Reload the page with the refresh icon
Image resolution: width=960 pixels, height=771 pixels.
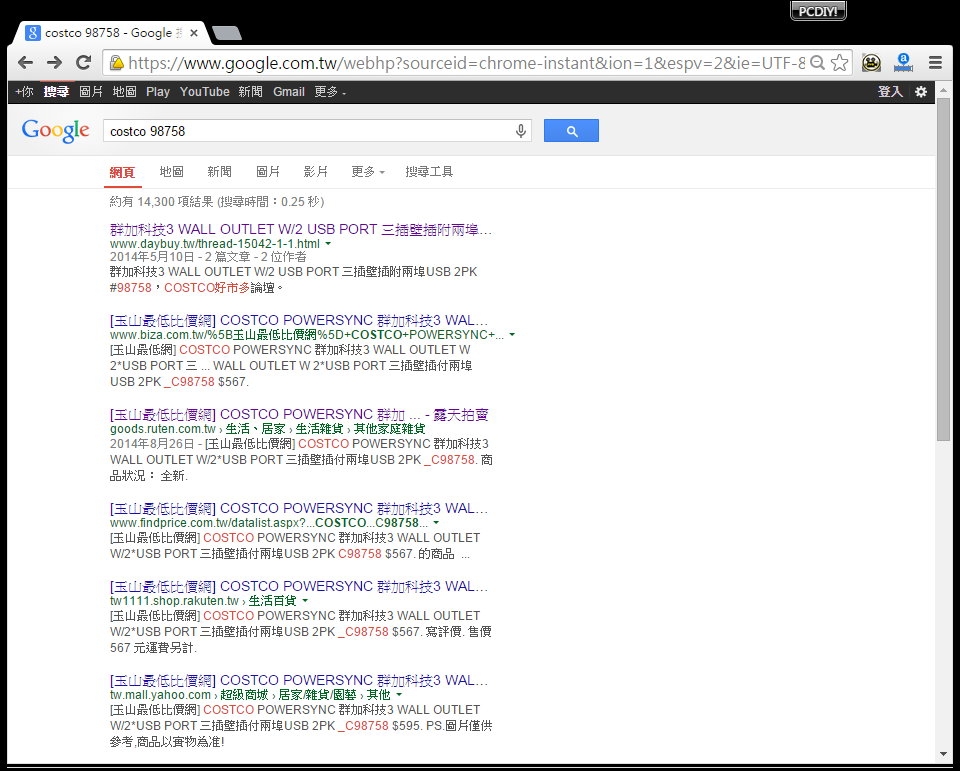[84, 62]
